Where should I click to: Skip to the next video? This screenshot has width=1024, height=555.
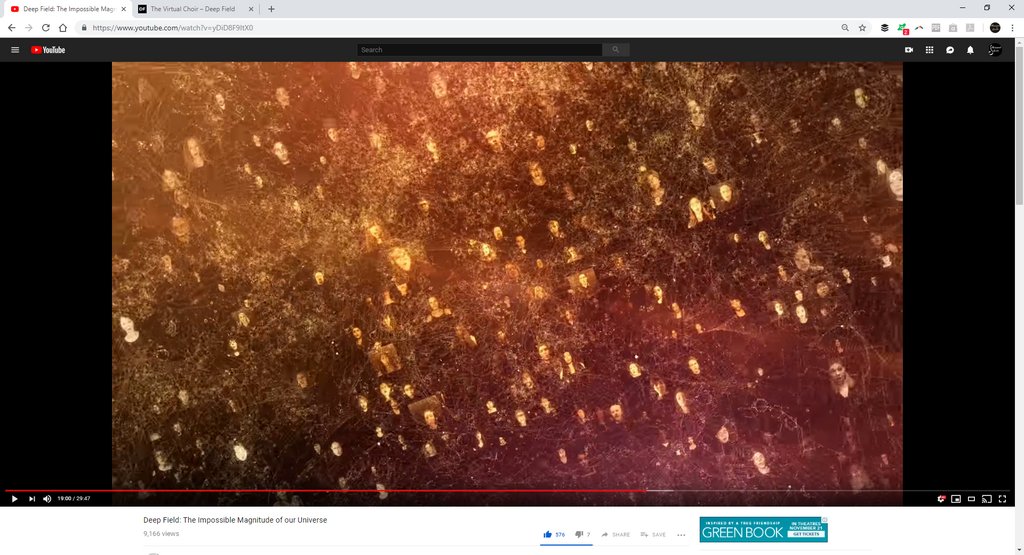pyautogui.click(x=31, y=499)
